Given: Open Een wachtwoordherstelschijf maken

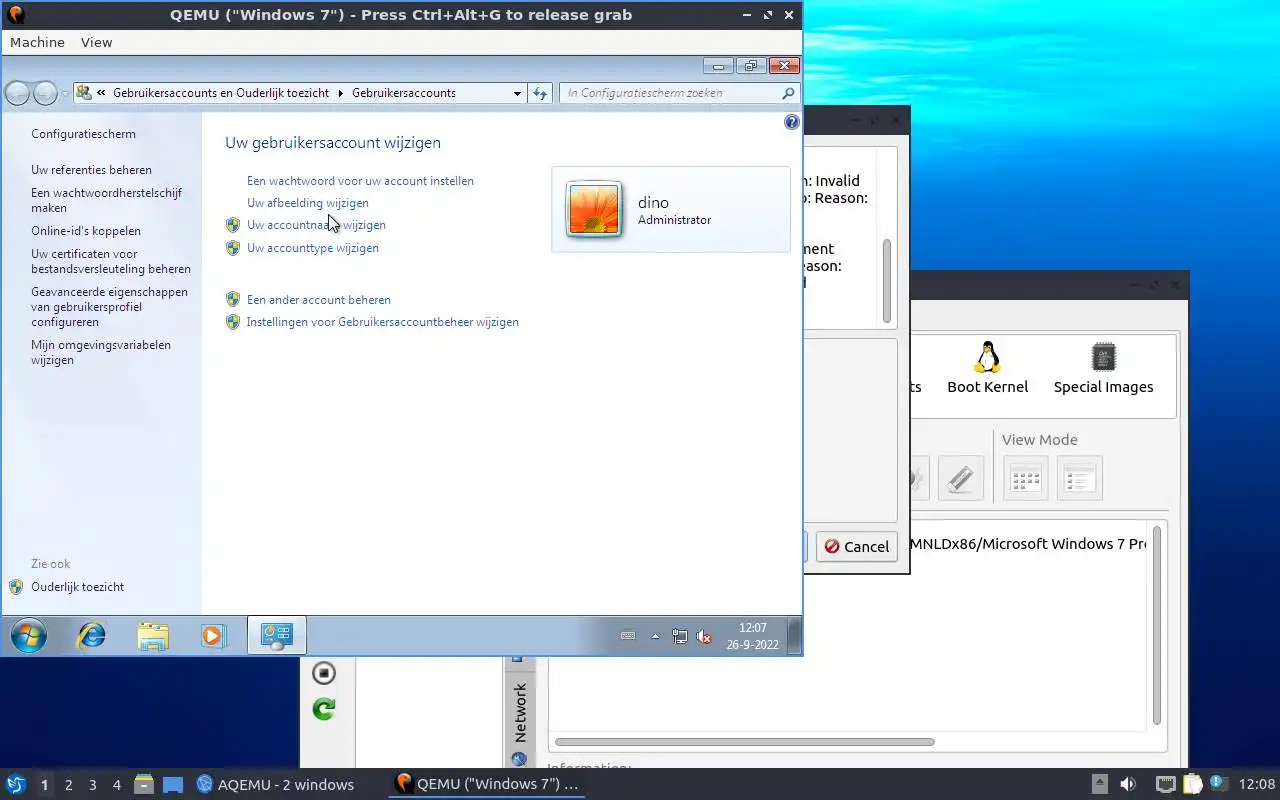Looking at the screenshot, I should [106, 200].
